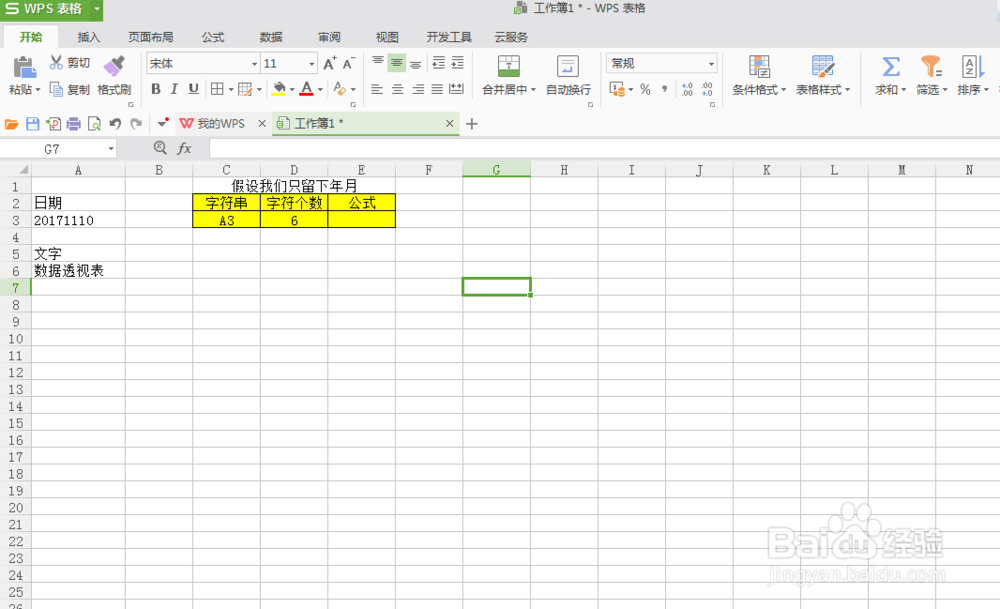Expand the fill color dropdown arrow
Image resolution: width=1000 pixels, height=609 pixels.
tap(291, 90)
